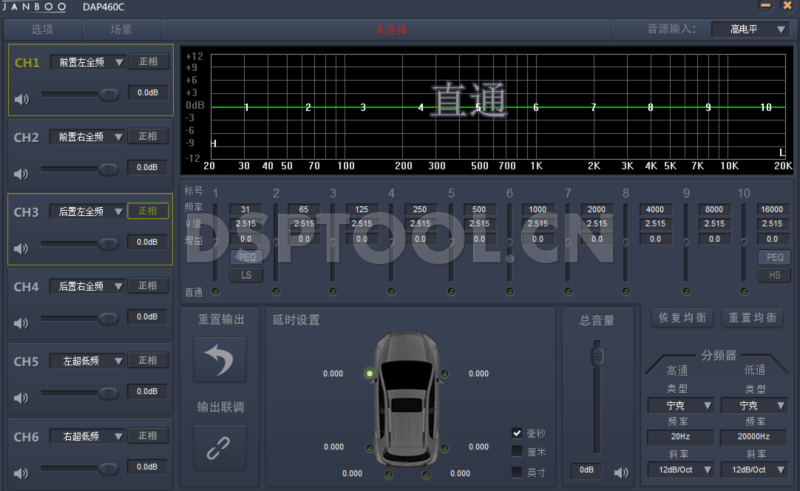The width and height of the screenshot is (800, 491).
Task: Check the 厘米 (centimeters) delay unit box
Action: (517, 451)
